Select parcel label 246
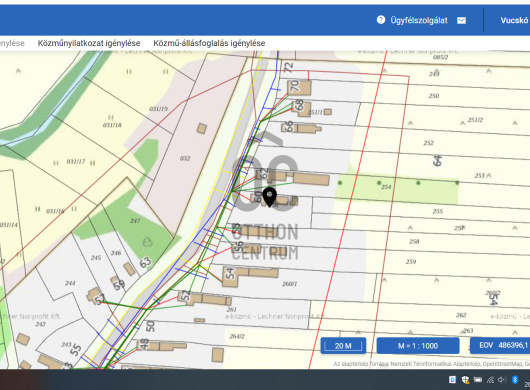530x390 pixels. click(x=116, y=253)
